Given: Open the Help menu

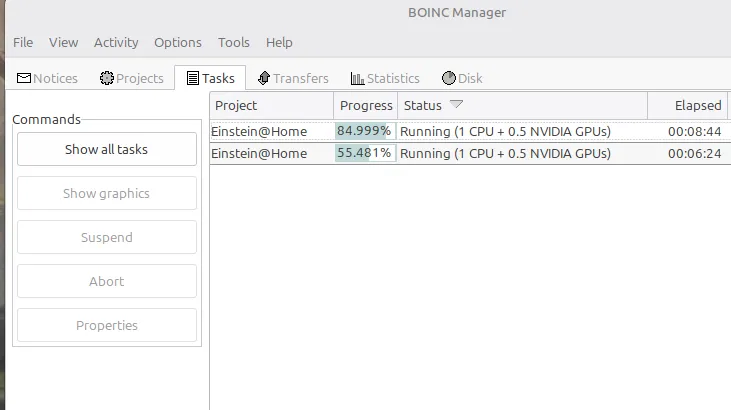Looking at the screenshot, I should (279, 42).
